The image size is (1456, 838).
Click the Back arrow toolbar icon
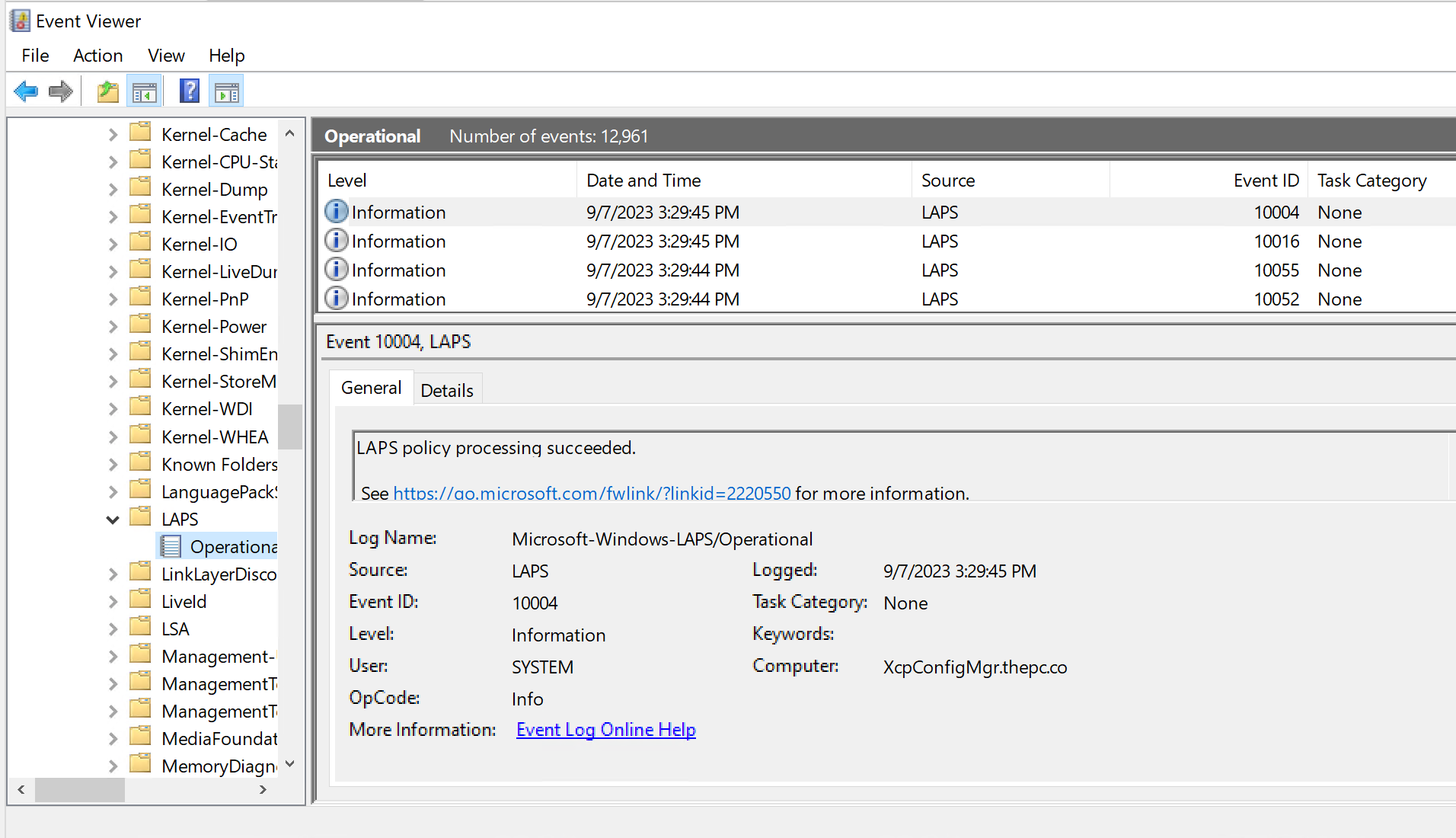(x=26, y=92)
